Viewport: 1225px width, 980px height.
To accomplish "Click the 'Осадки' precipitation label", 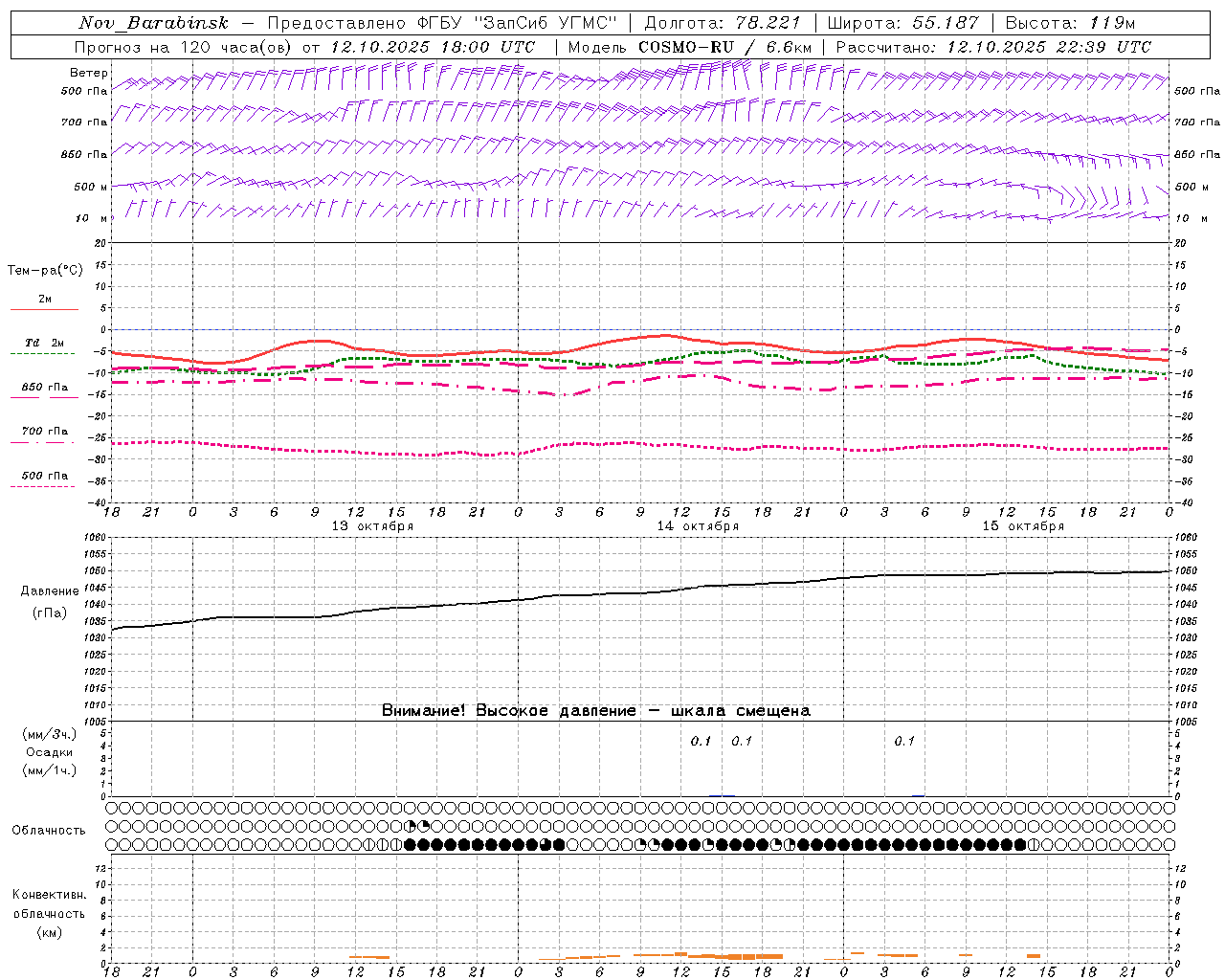I will 49,752.
